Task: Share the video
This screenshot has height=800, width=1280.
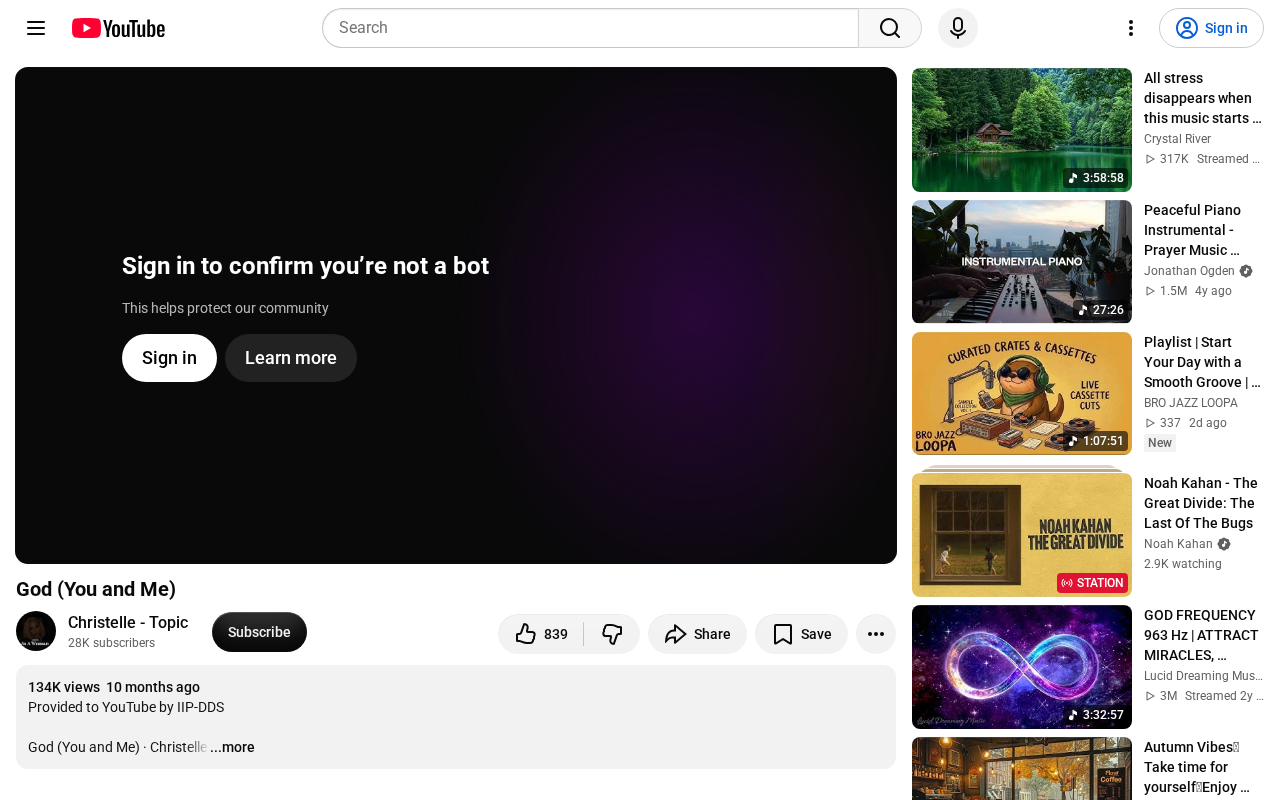Action: [697, 634]
